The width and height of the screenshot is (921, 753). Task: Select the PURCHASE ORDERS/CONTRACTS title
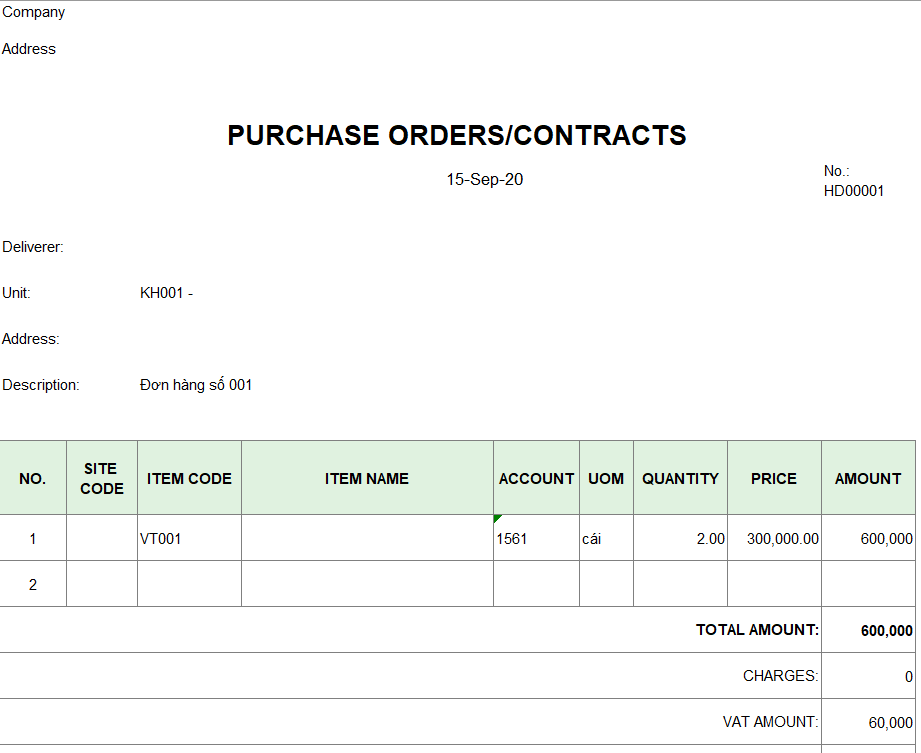pos(457,136)
